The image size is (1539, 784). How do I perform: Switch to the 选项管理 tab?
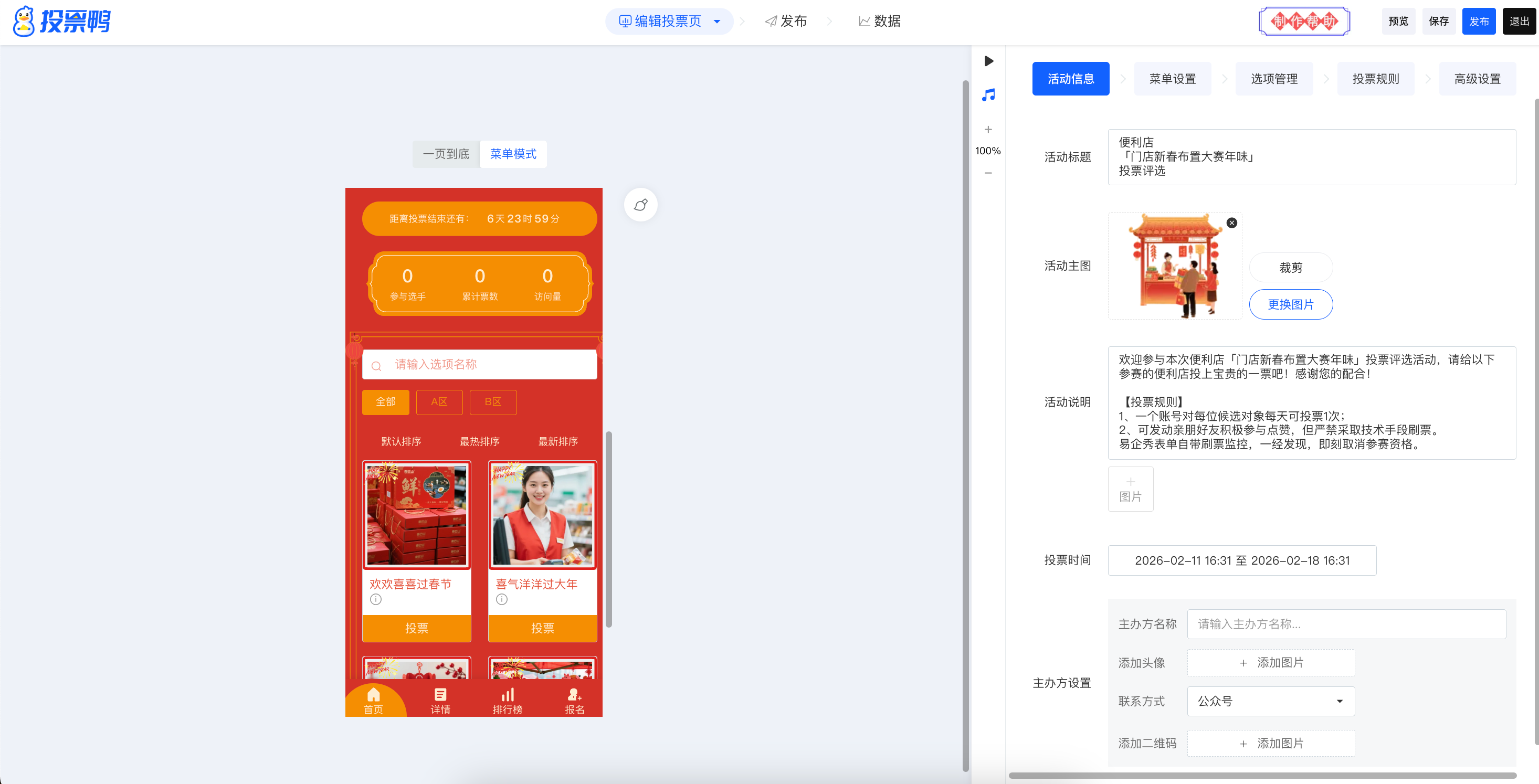(x=1274, y=79)
